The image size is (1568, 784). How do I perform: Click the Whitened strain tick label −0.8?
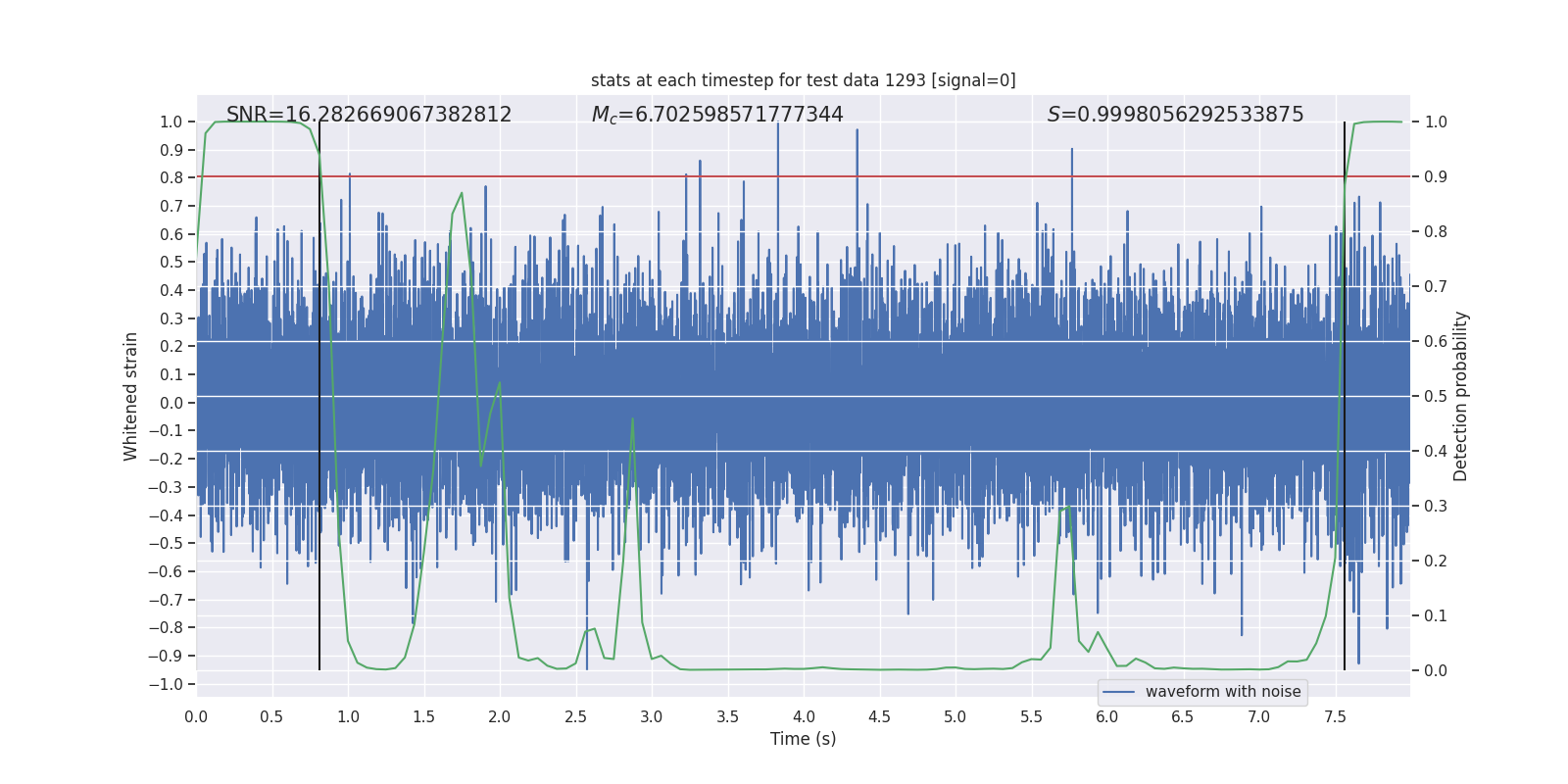tap(166, 627)
